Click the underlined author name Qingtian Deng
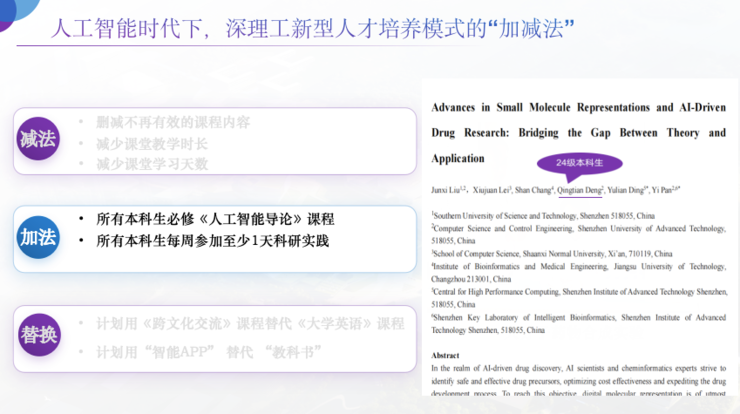The image size is (740, 414). coord(580,190)
